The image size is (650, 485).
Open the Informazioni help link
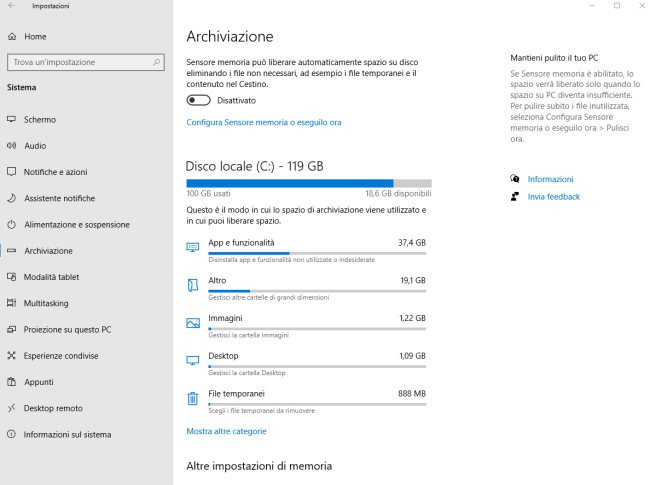coord(551,179)
